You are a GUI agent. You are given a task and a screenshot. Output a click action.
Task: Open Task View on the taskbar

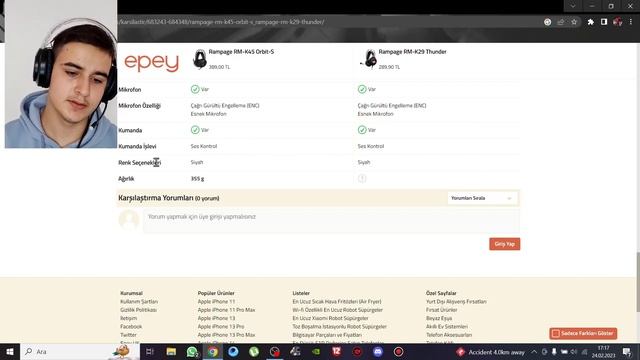[150, 351]
